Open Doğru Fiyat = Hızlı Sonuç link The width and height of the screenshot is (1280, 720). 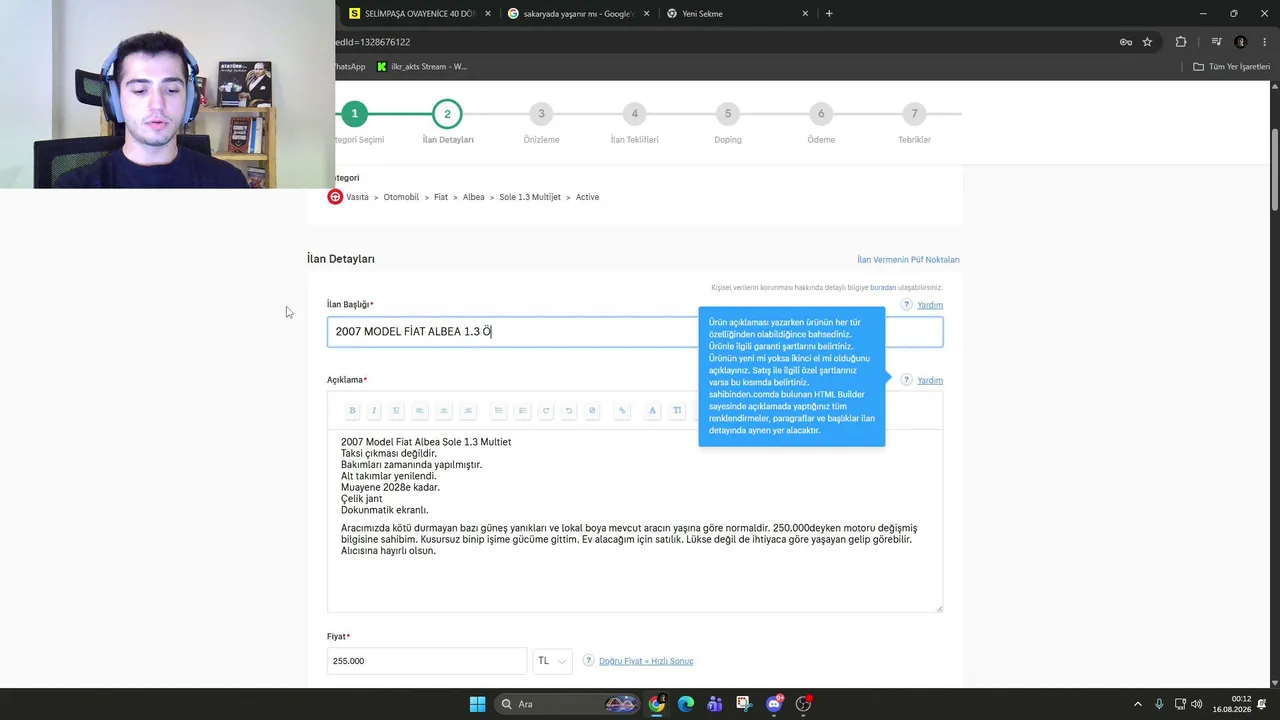pyautogui.click(x=646, y=661)
